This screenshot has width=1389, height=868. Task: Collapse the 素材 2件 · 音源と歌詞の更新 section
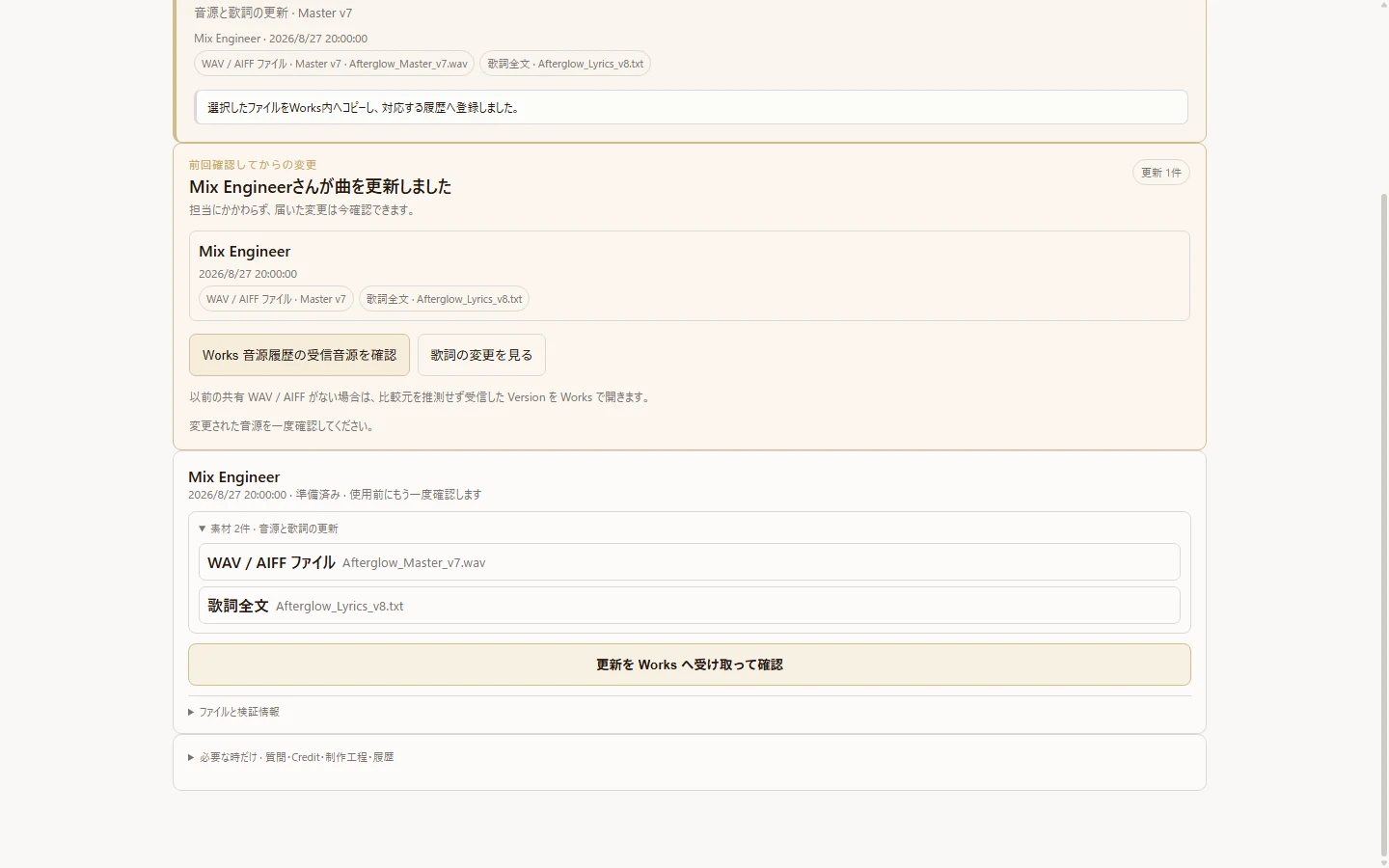(x=269, y=529)
